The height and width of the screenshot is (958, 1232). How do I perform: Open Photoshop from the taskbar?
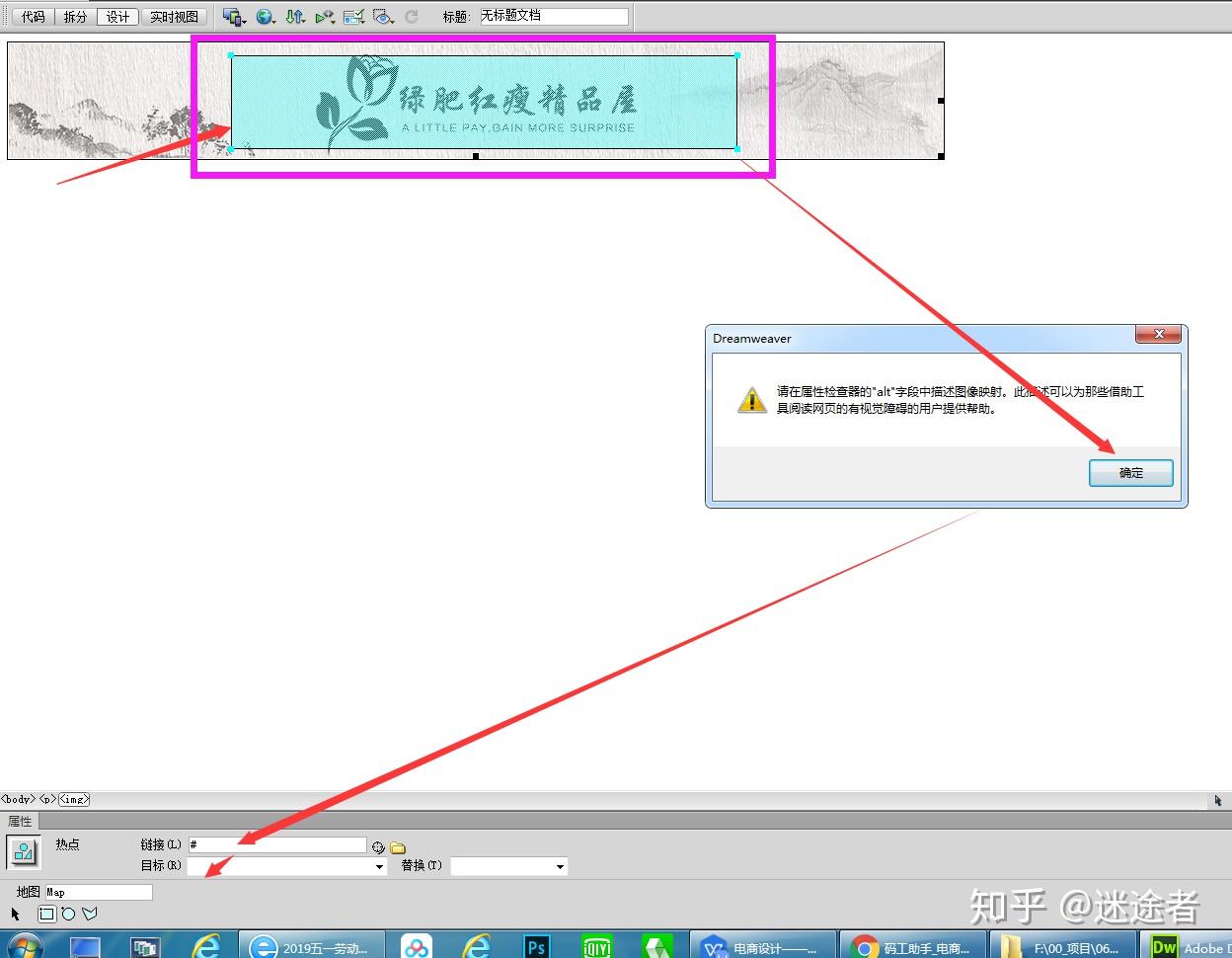(x=537, y=946)
